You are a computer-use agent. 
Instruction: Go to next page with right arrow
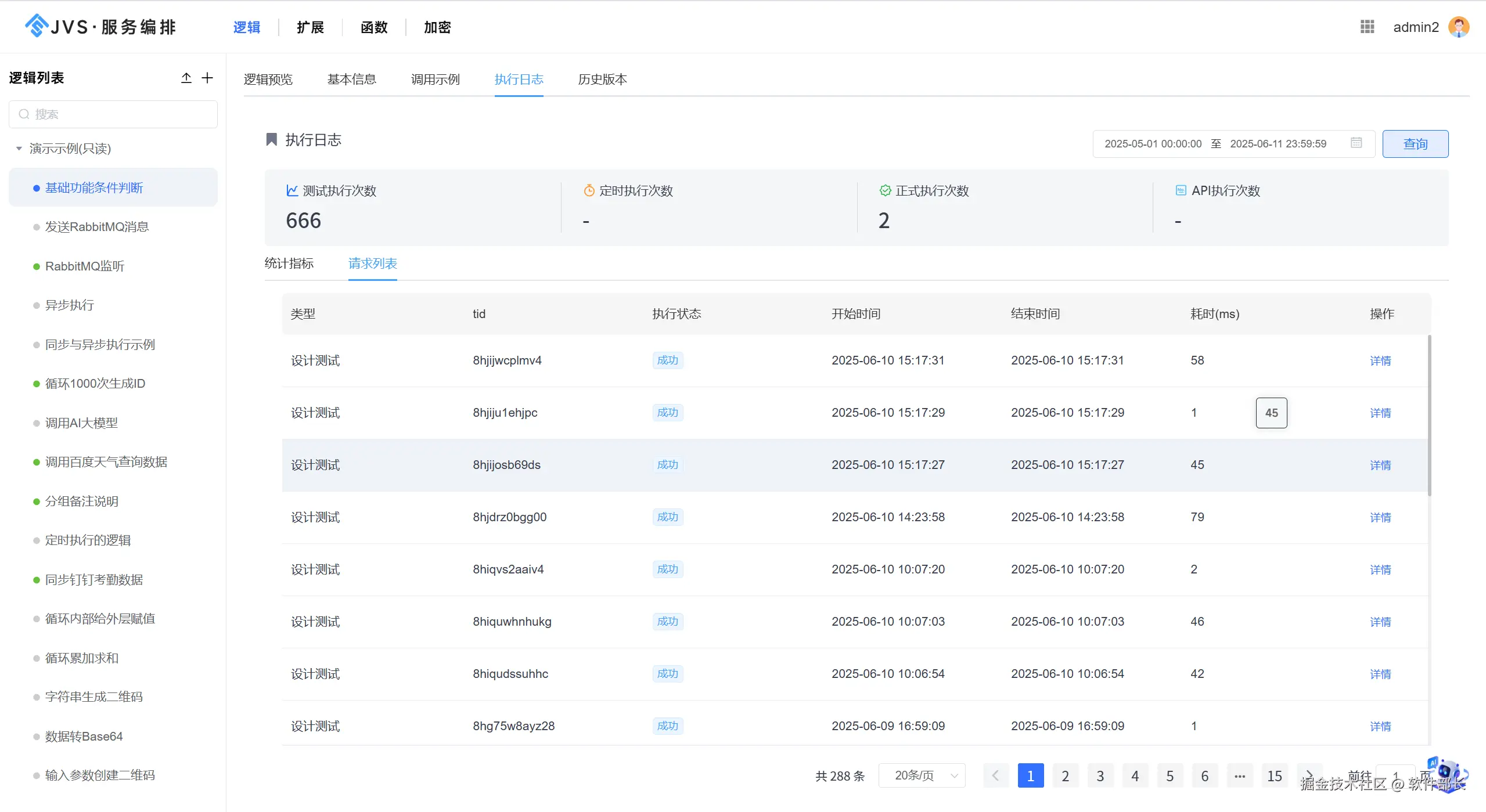(1309, 775)
